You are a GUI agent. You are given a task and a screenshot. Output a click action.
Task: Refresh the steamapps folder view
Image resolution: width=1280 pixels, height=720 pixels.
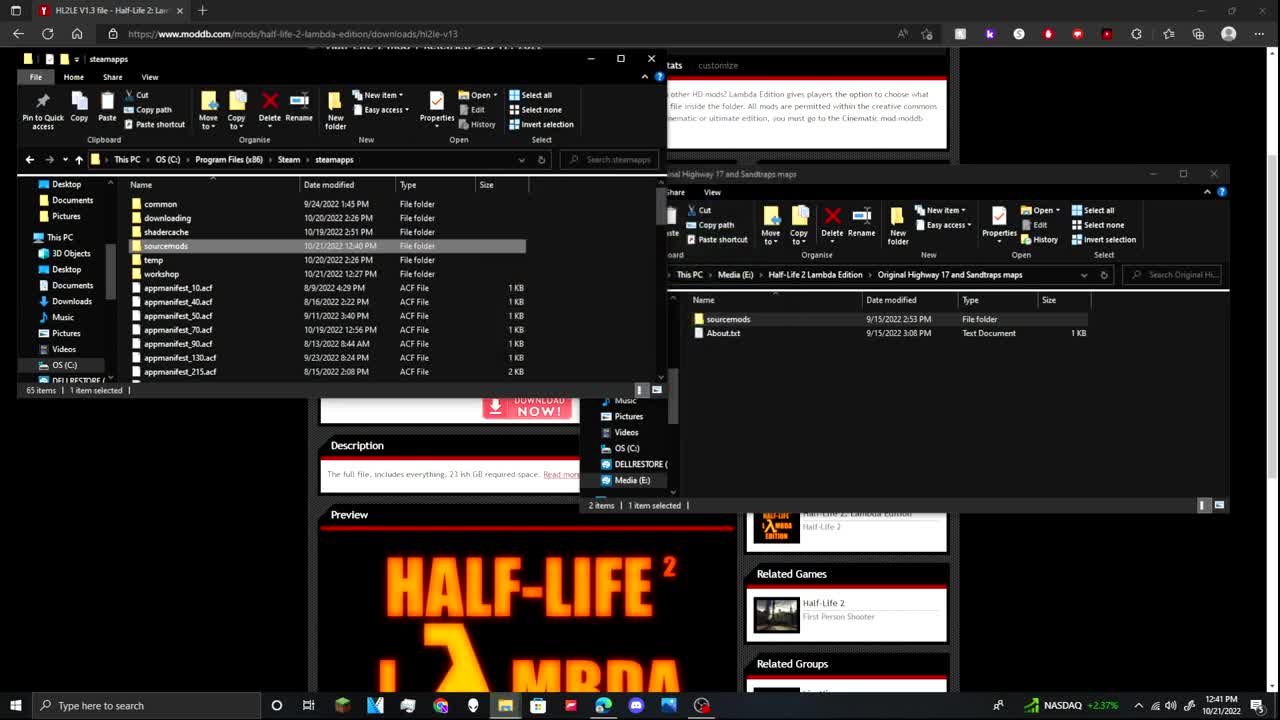pyautogui.click(x=541, y=159)
